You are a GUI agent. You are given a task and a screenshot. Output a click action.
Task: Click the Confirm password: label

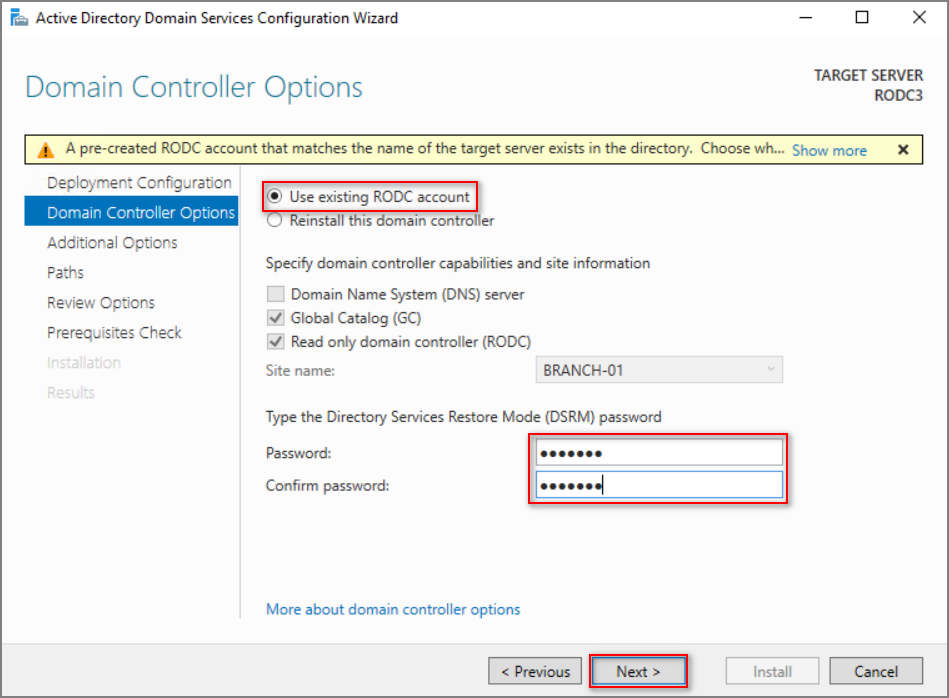(327, 486)
